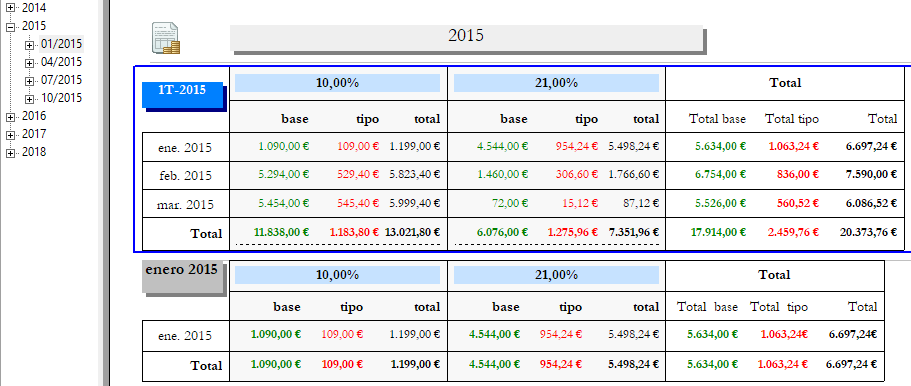Click the 20.373,76 € grand total
911x386 pixels.
[x=870, y=232]
